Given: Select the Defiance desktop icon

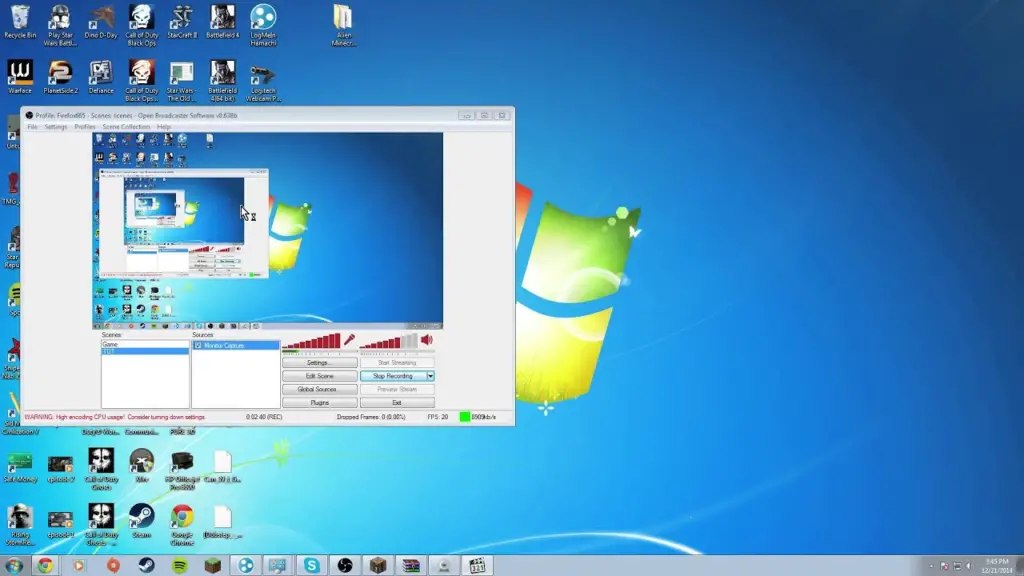Looking at the screenshot, I should 101,77.
